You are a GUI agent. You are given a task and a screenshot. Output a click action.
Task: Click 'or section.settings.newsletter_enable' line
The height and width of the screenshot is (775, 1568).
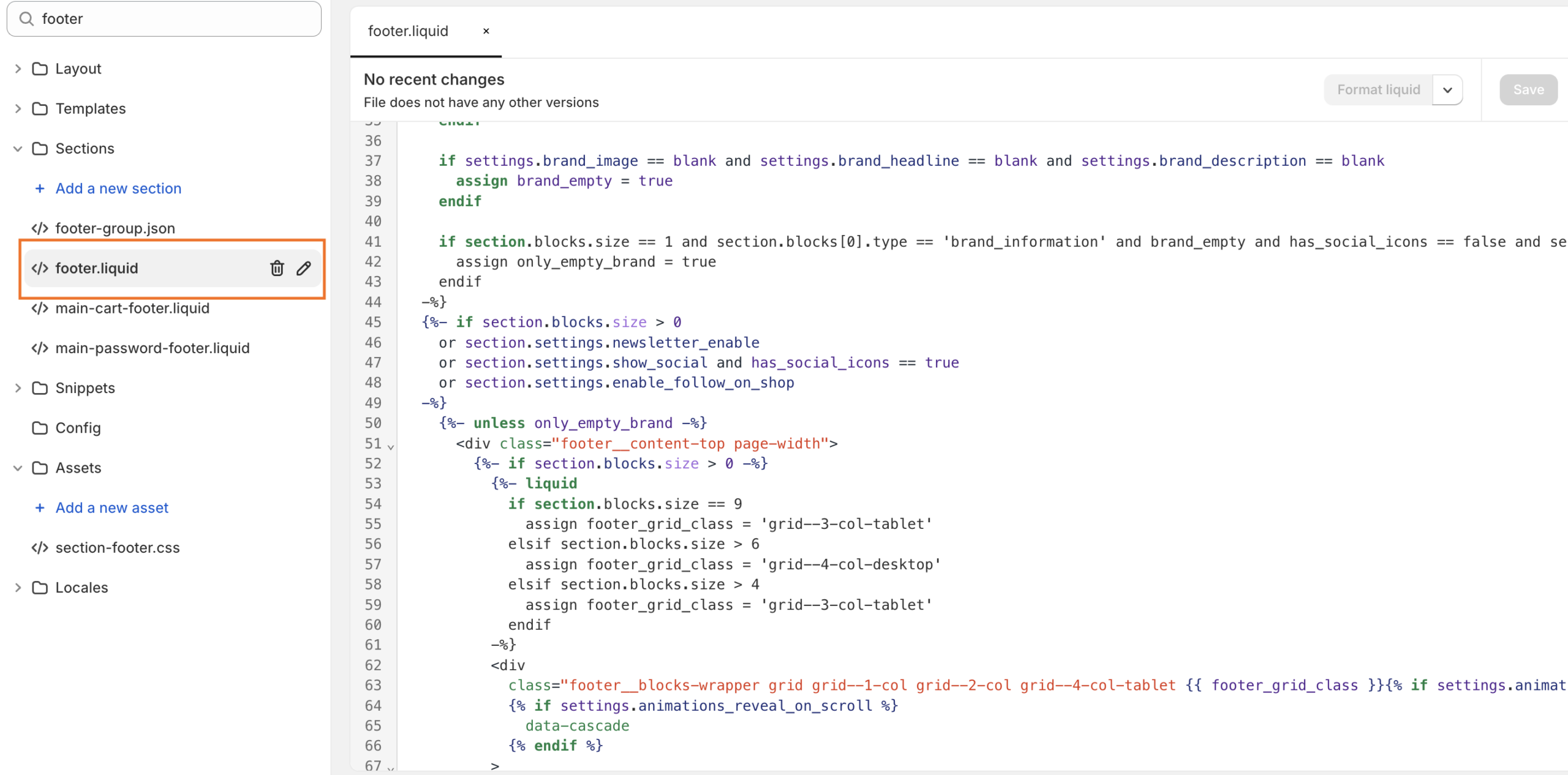pyautogui.click(x=599, y=343)
